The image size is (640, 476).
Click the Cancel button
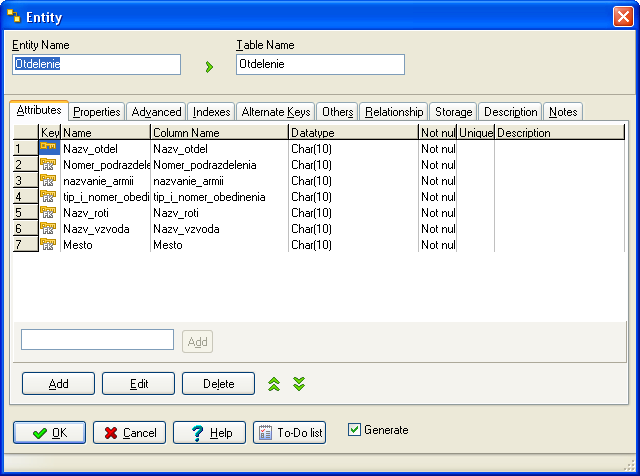pyautogui.click(x=129, y=432)
